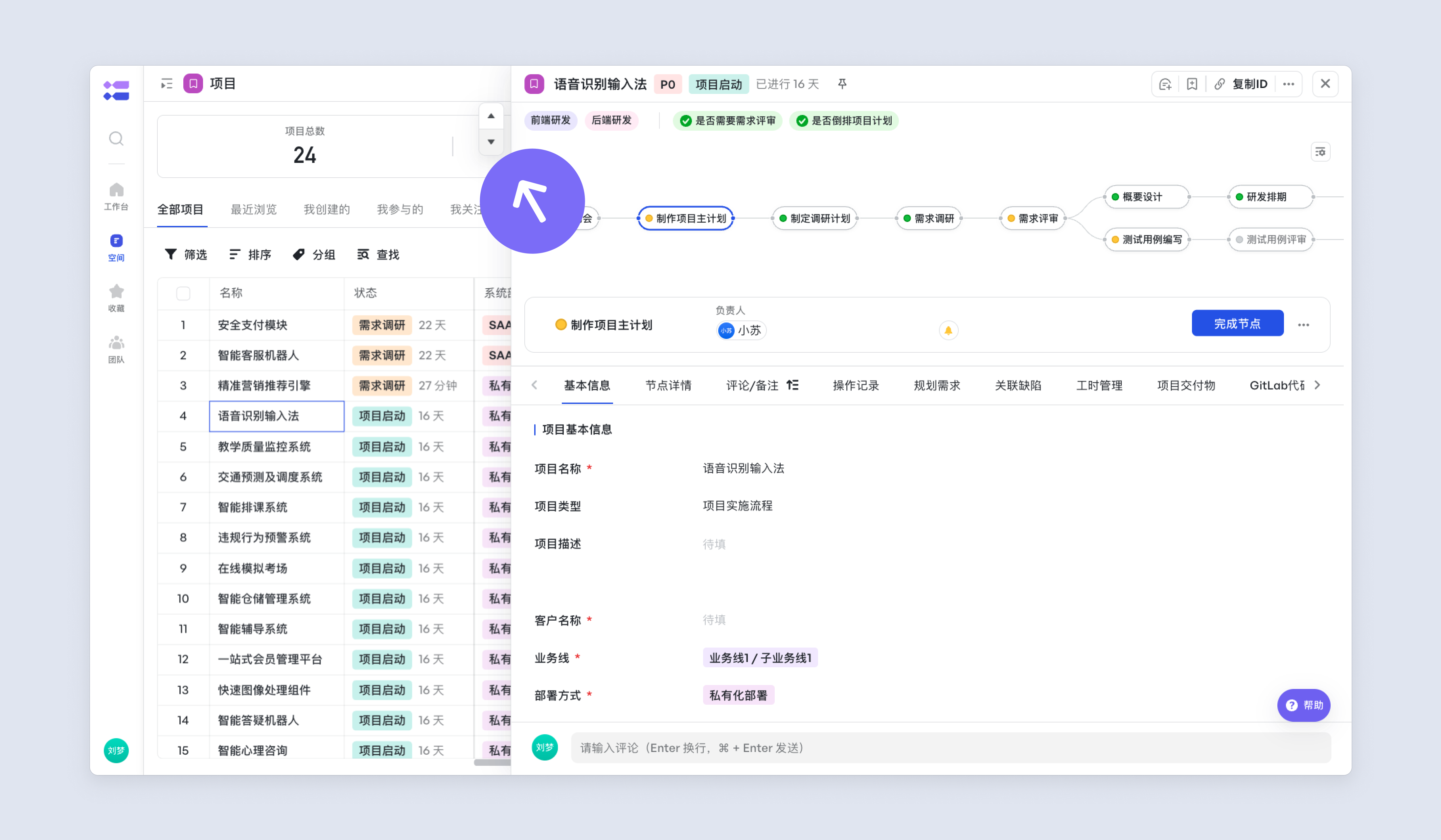1441x840 pixels.
Task: Open the 智能客服机器人 project row
Action: [259, 355]
